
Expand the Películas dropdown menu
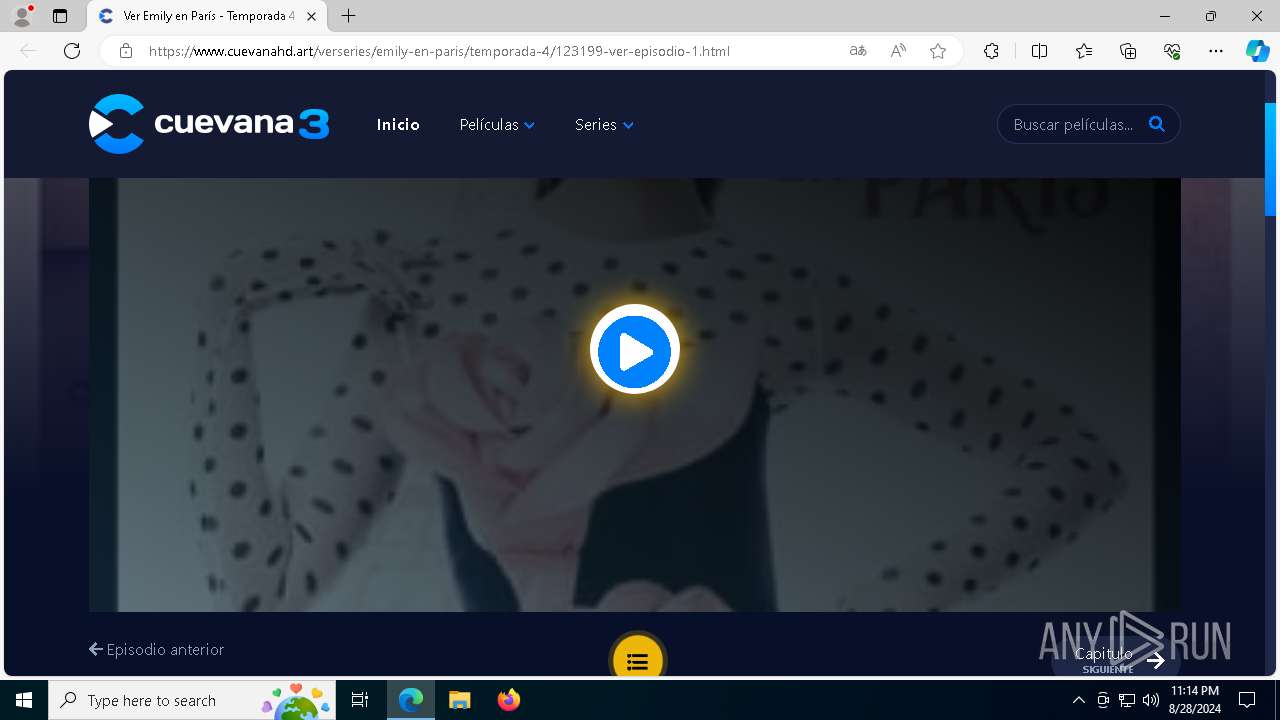497,125
